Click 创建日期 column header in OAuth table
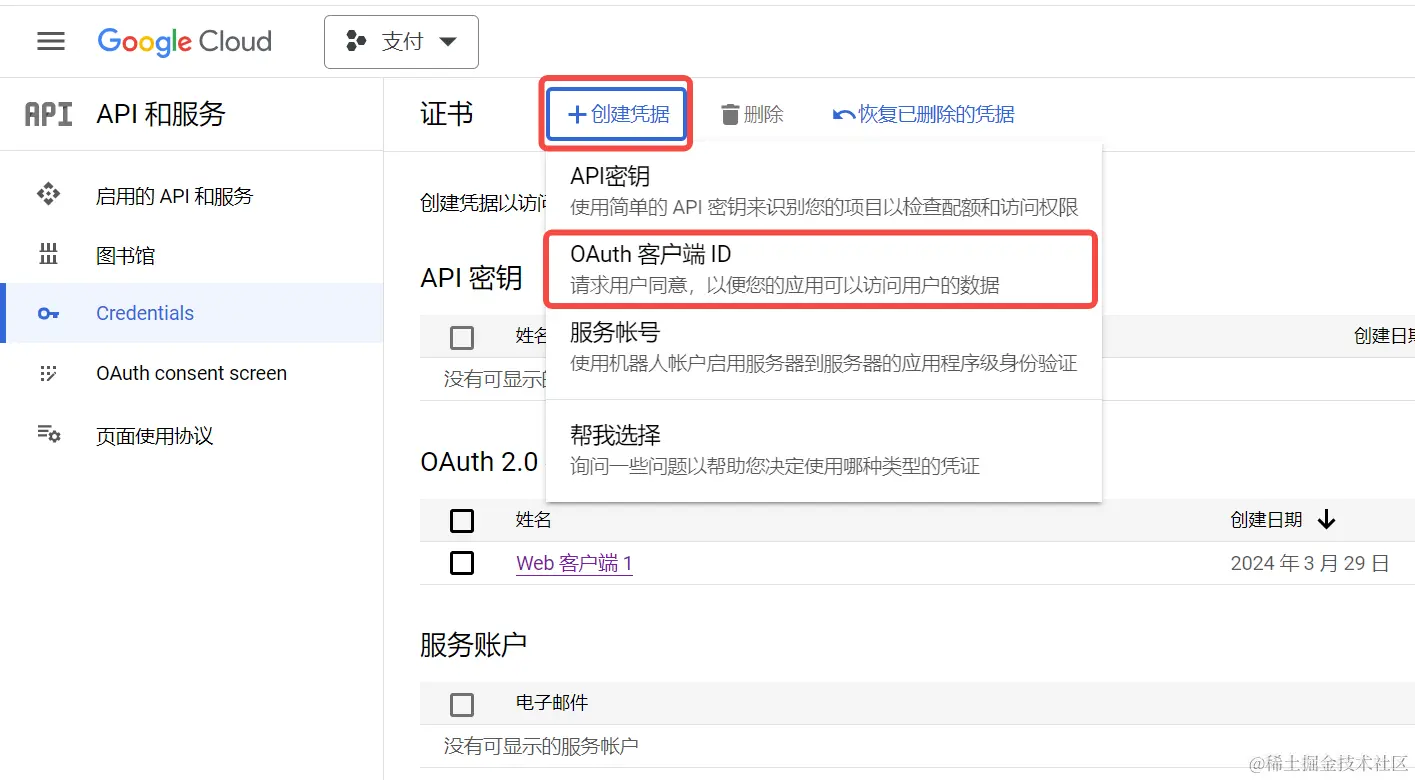Viewport: 1415px width, 780px height. [x=1266, y=520]
